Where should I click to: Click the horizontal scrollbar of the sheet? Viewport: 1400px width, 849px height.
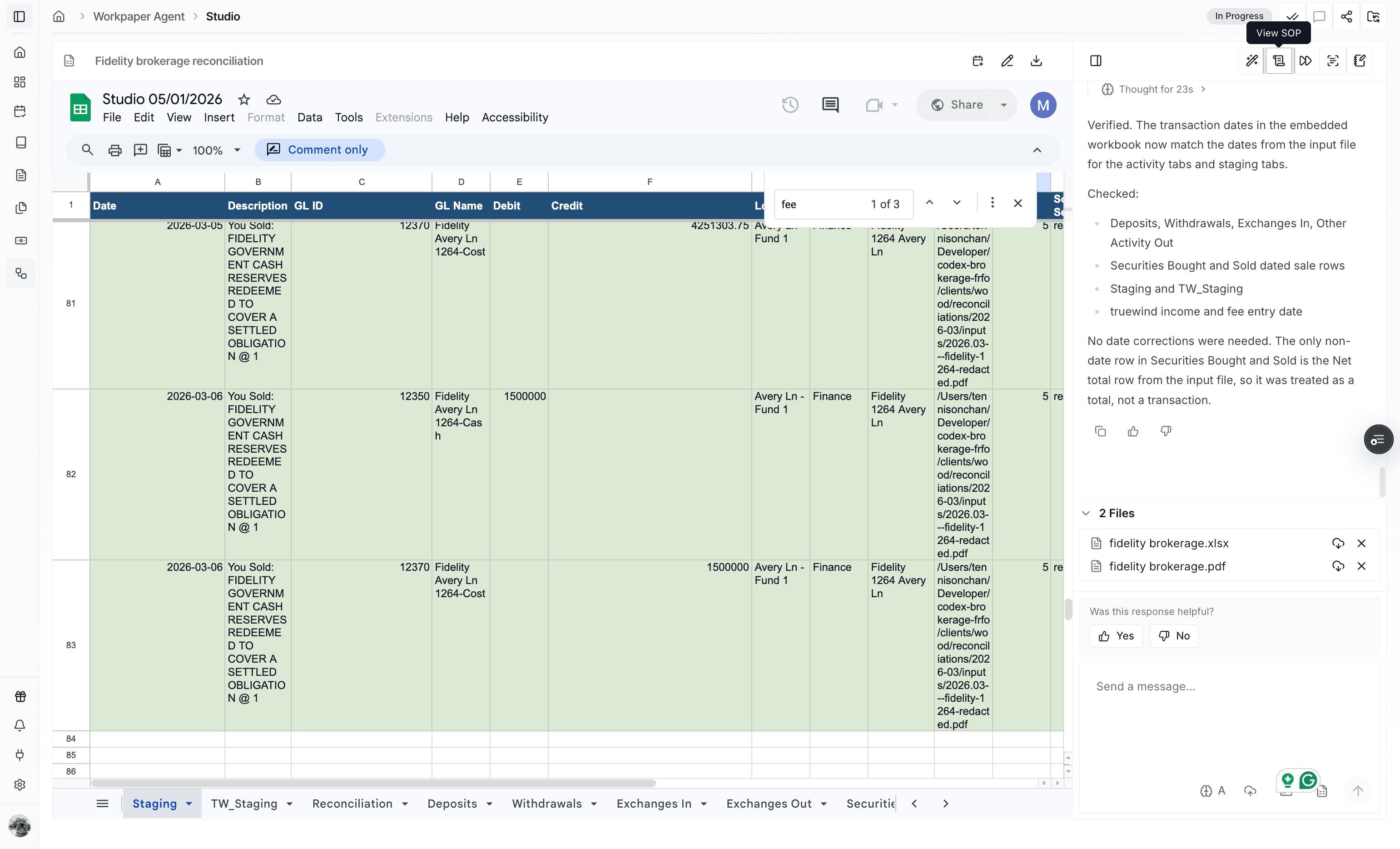pyautogui.click(x=374, y=784)
